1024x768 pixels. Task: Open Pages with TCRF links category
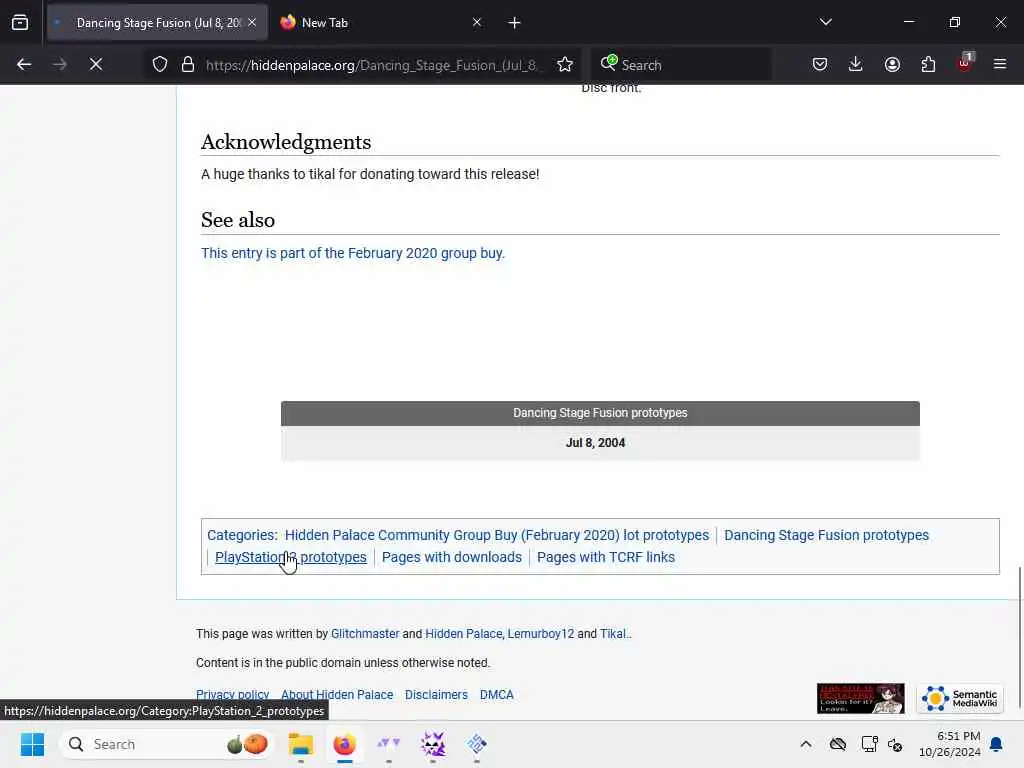tap(606, 558)
